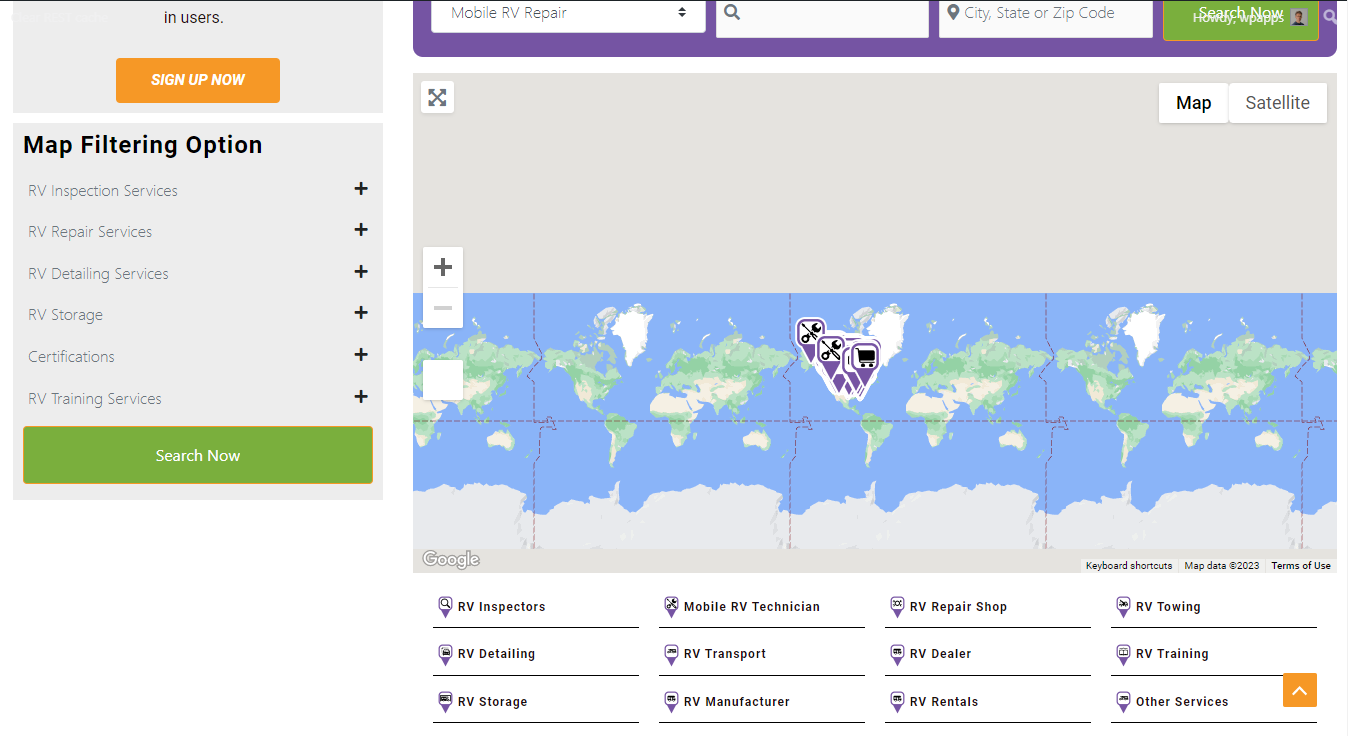Open the Terms of Use map link

[x=1300, y=566]
